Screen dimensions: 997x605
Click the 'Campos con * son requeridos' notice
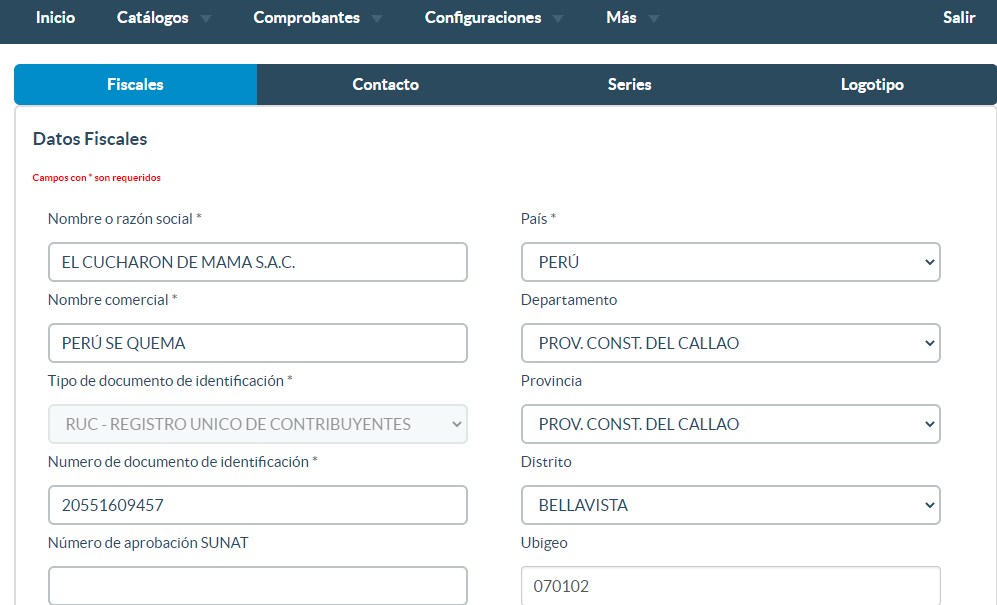click(97, 177)
